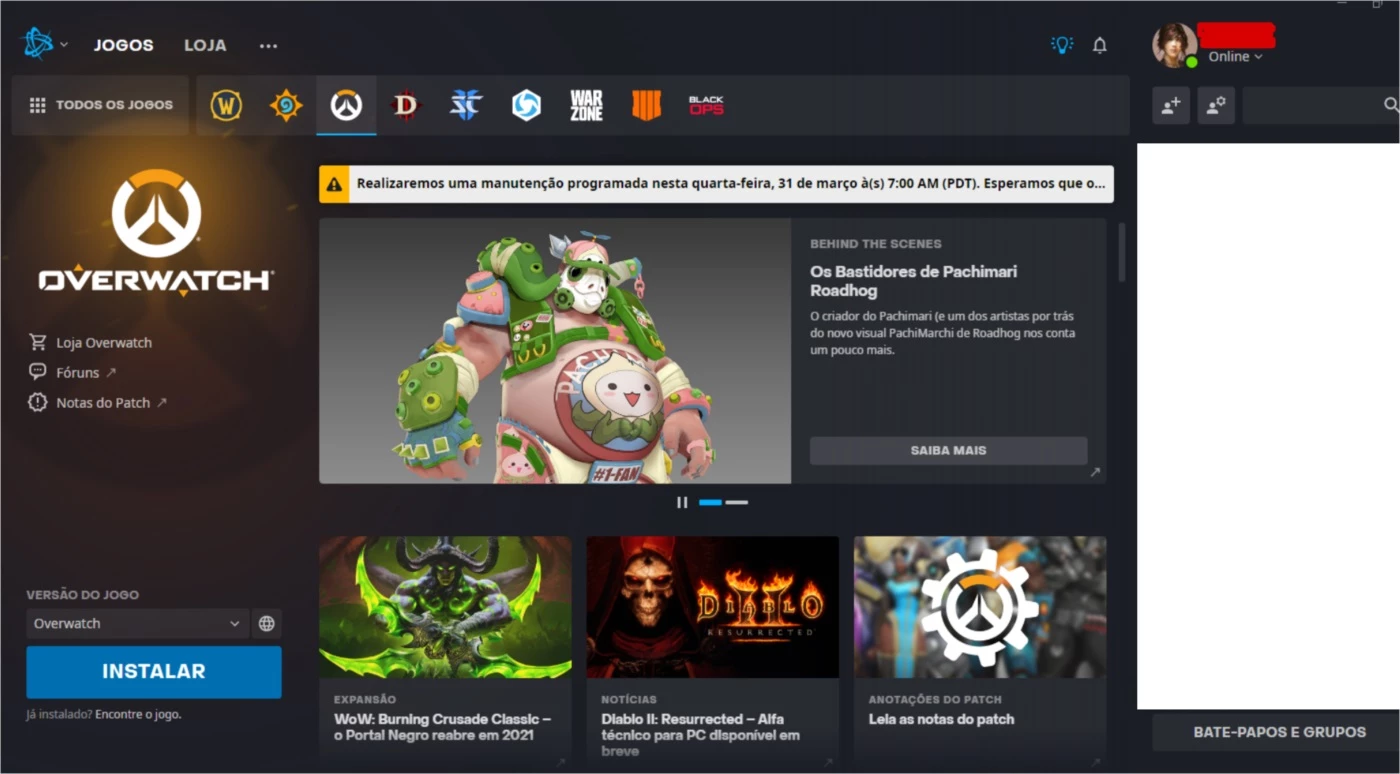Screen dimensions: 1400x774
Task: Click the yellow warning triangle icon
Action: (x=334, y=184)
